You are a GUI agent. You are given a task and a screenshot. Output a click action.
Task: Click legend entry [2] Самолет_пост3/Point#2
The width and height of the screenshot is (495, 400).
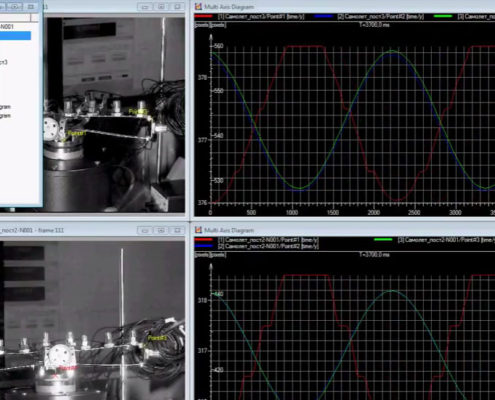pyautogui.click(x=381, y=16)
